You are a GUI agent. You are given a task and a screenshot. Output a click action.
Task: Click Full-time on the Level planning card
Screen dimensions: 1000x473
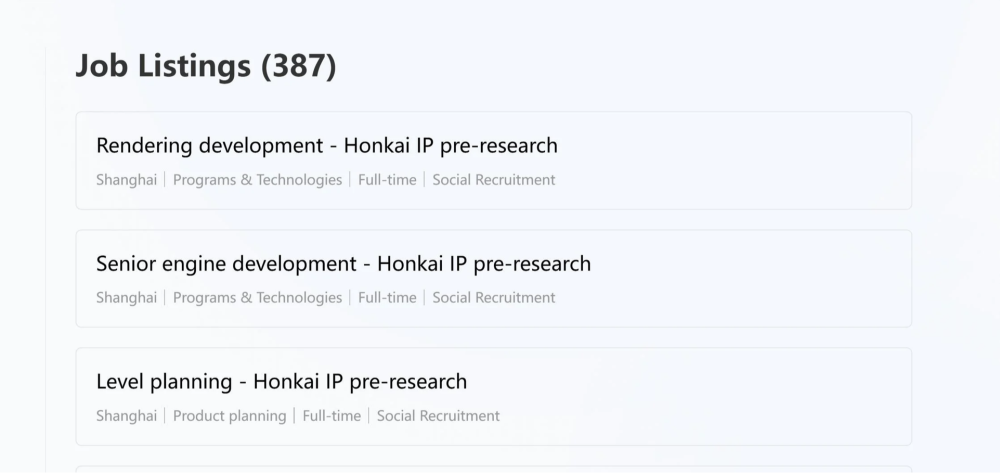click(x=331, y=416)
